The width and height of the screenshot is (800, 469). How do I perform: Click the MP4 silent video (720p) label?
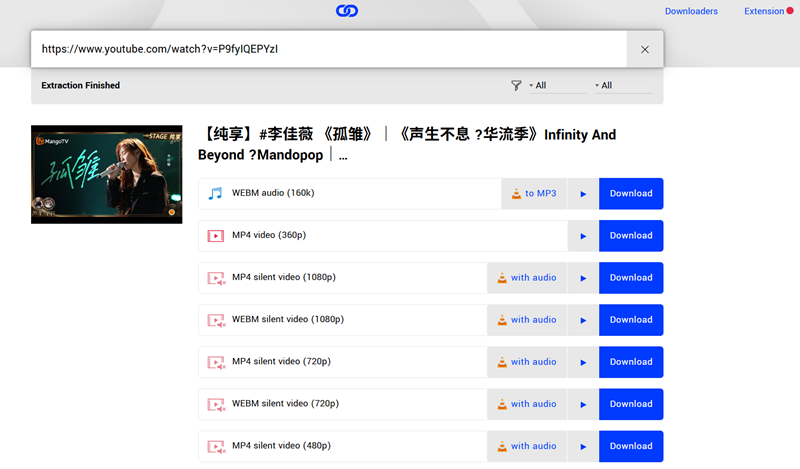click(281, 361)
